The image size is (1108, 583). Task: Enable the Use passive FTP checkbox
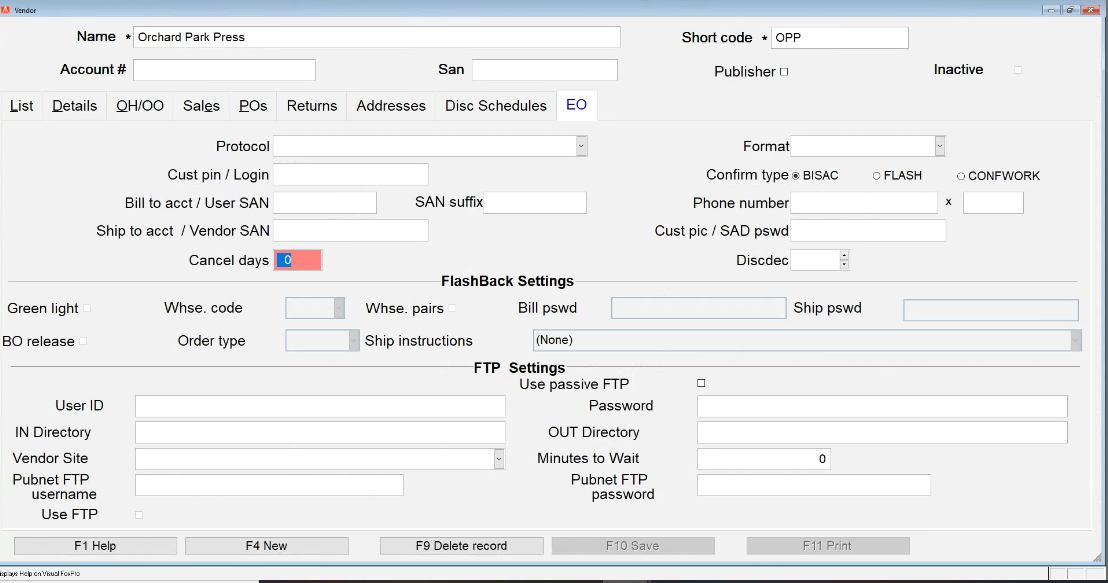coord(701,383)
